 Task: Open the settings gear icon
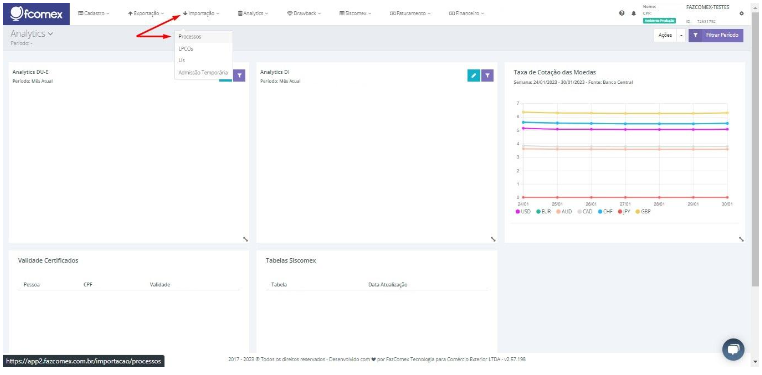point(742,14)
